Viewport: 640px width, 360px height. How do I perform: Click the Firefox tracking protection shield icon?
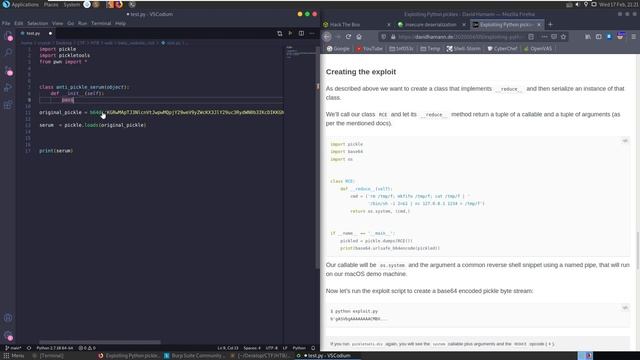tap(383, 37)
